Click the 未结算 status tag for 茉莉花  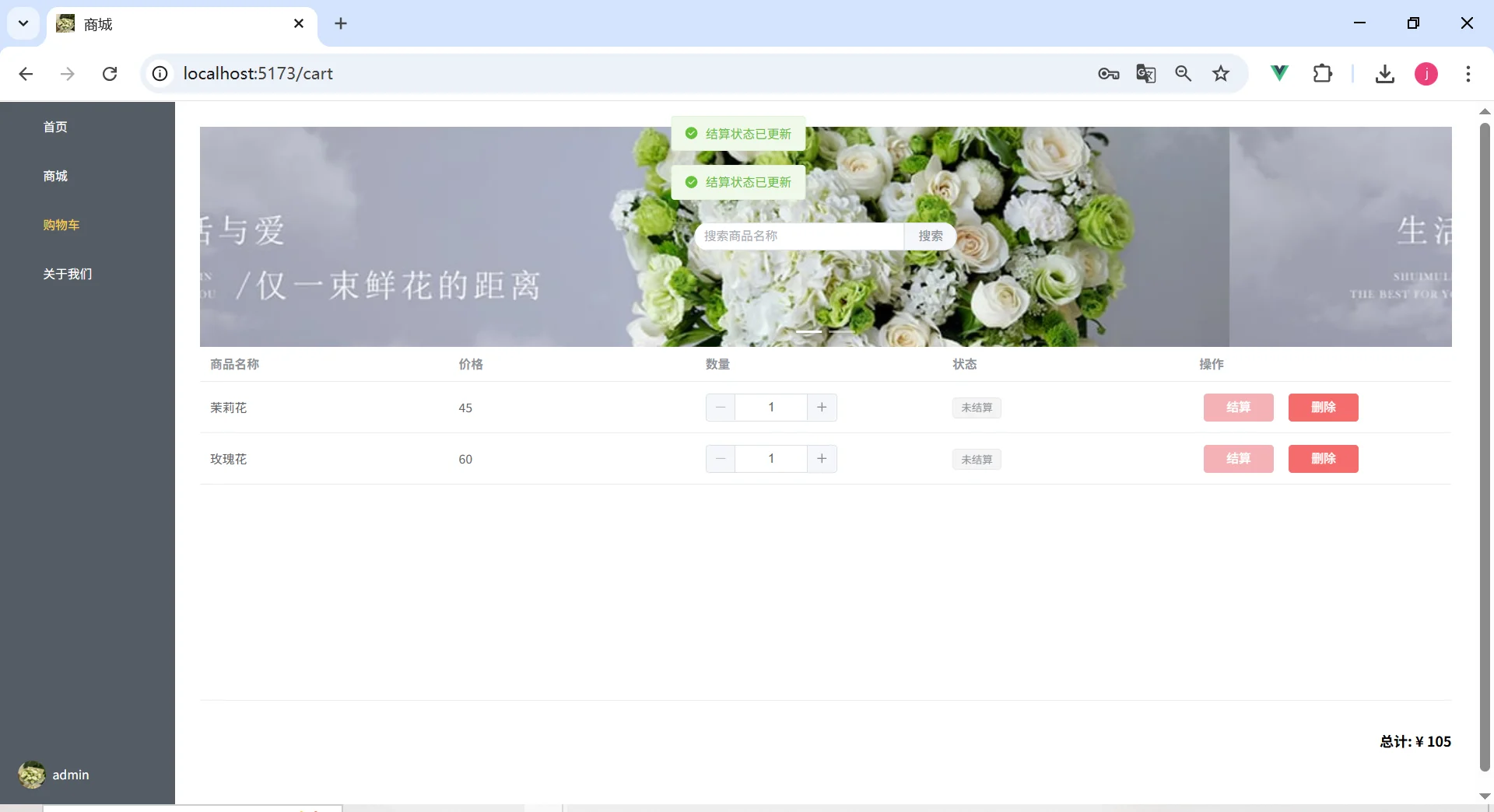tap(977, 408)
